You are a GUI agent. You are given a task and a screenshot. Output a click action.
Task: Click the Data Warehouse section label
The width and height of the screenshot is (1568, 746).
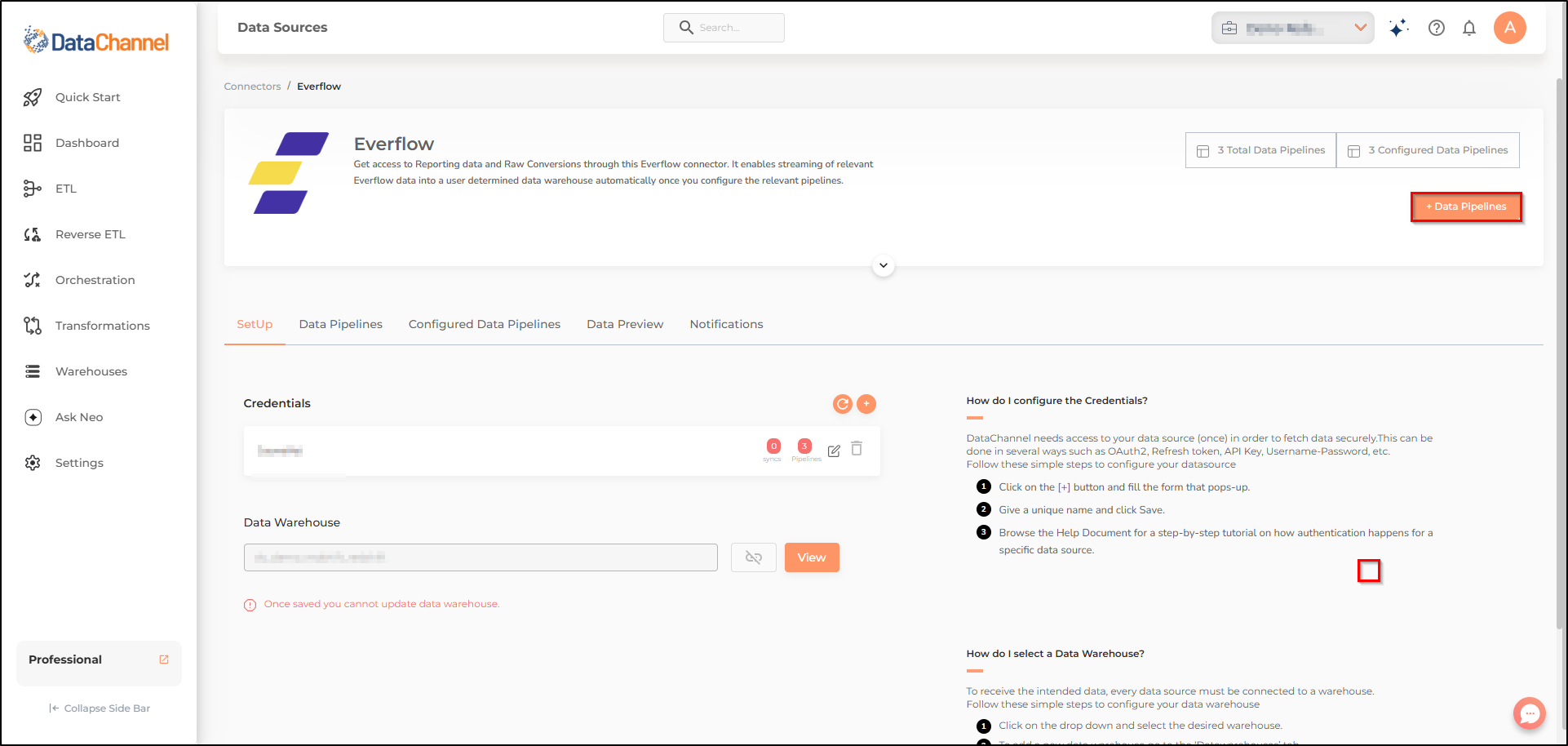pos(292,522)
